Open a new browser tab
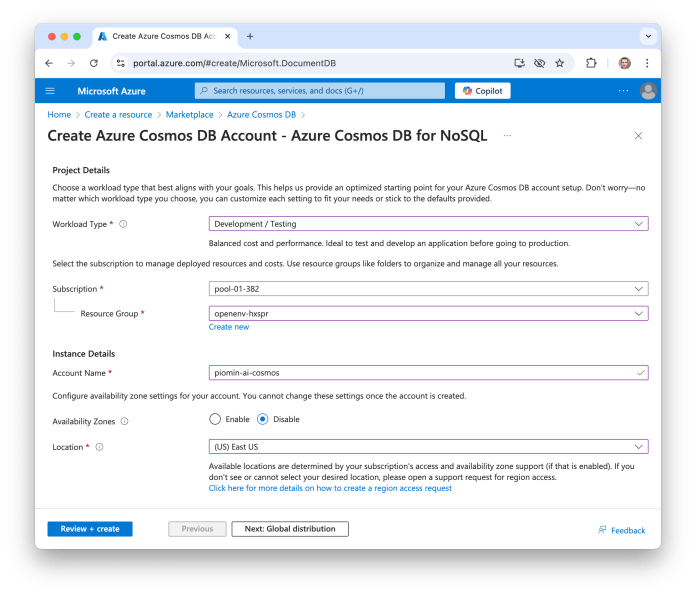 [x=250, y=36]
